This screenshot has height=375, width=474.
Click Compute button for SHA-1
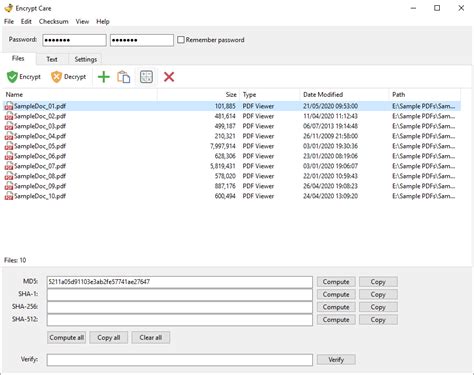[x=336, y=295]
